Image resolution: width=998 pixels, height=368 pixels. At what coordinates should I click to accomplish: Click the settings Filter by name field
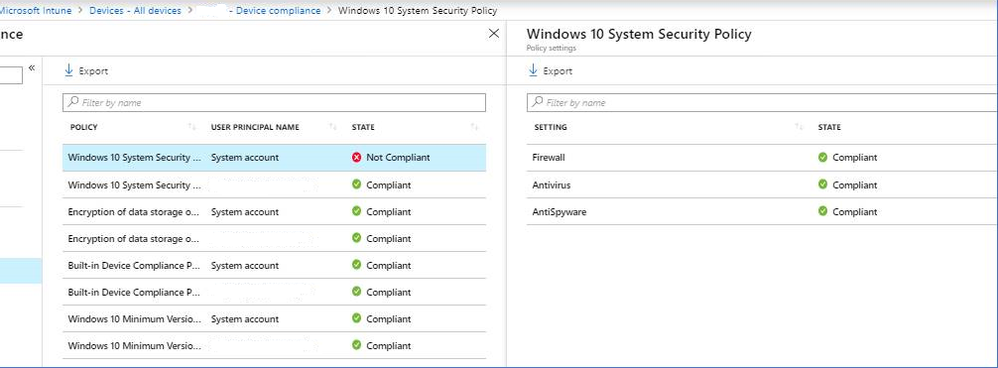pos(762,103)
